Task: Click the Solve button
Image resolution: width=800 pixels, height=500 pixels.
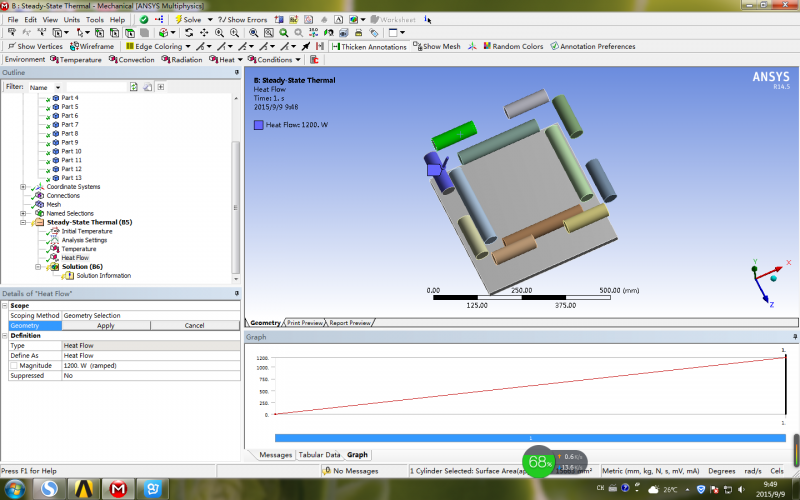Action: coord(188,19)
